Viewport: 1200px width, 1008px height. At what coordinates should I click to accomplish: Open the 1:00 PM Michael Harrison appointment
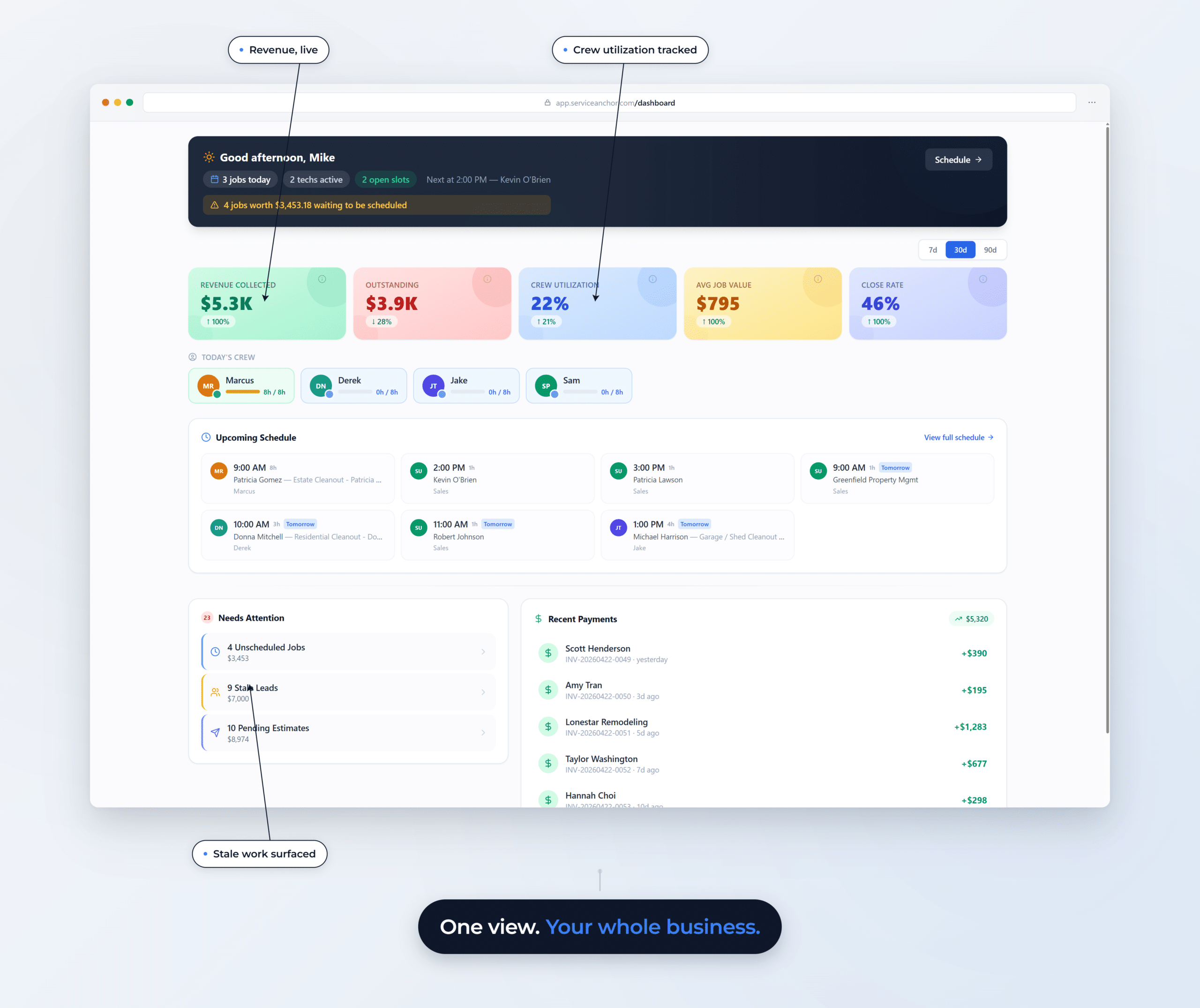[x=697, y=535]
